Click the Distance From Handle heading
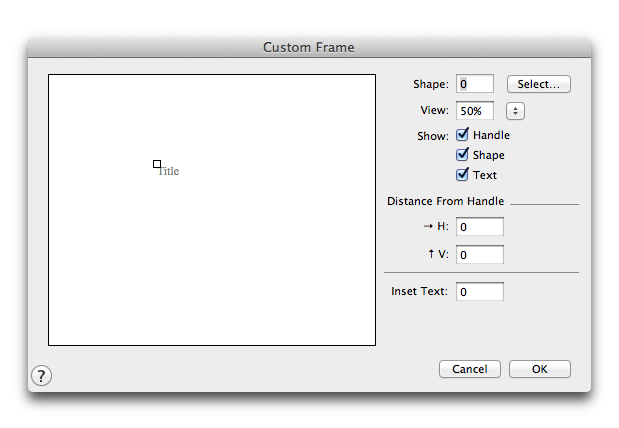619x428 pixels. click(x=445, y=201)
